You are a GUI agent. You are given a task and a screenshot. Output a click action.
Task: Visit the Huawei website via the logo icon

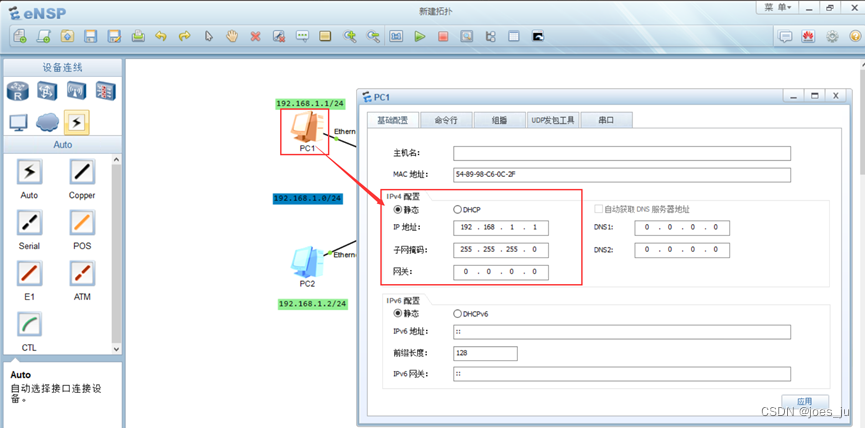[809, 37]
